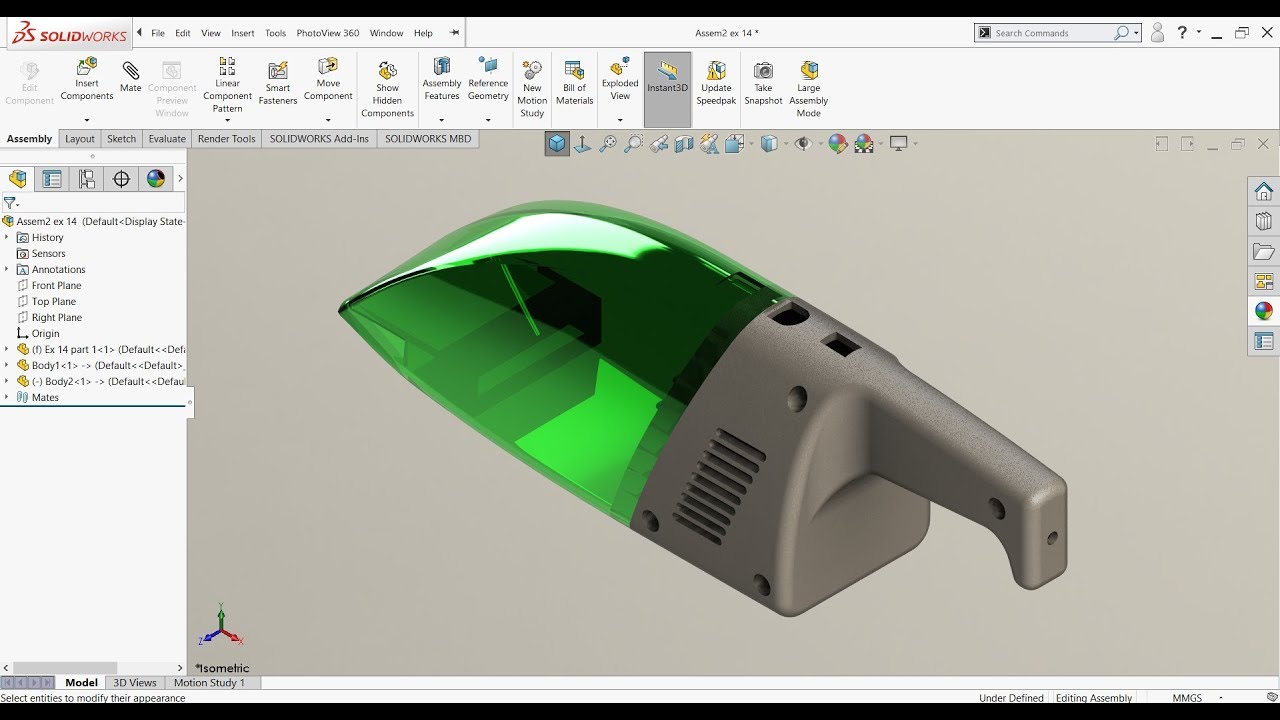Viewport: 1280px width, 720px height.
Task: Click Insert Components tool
Action: (87, 80)
